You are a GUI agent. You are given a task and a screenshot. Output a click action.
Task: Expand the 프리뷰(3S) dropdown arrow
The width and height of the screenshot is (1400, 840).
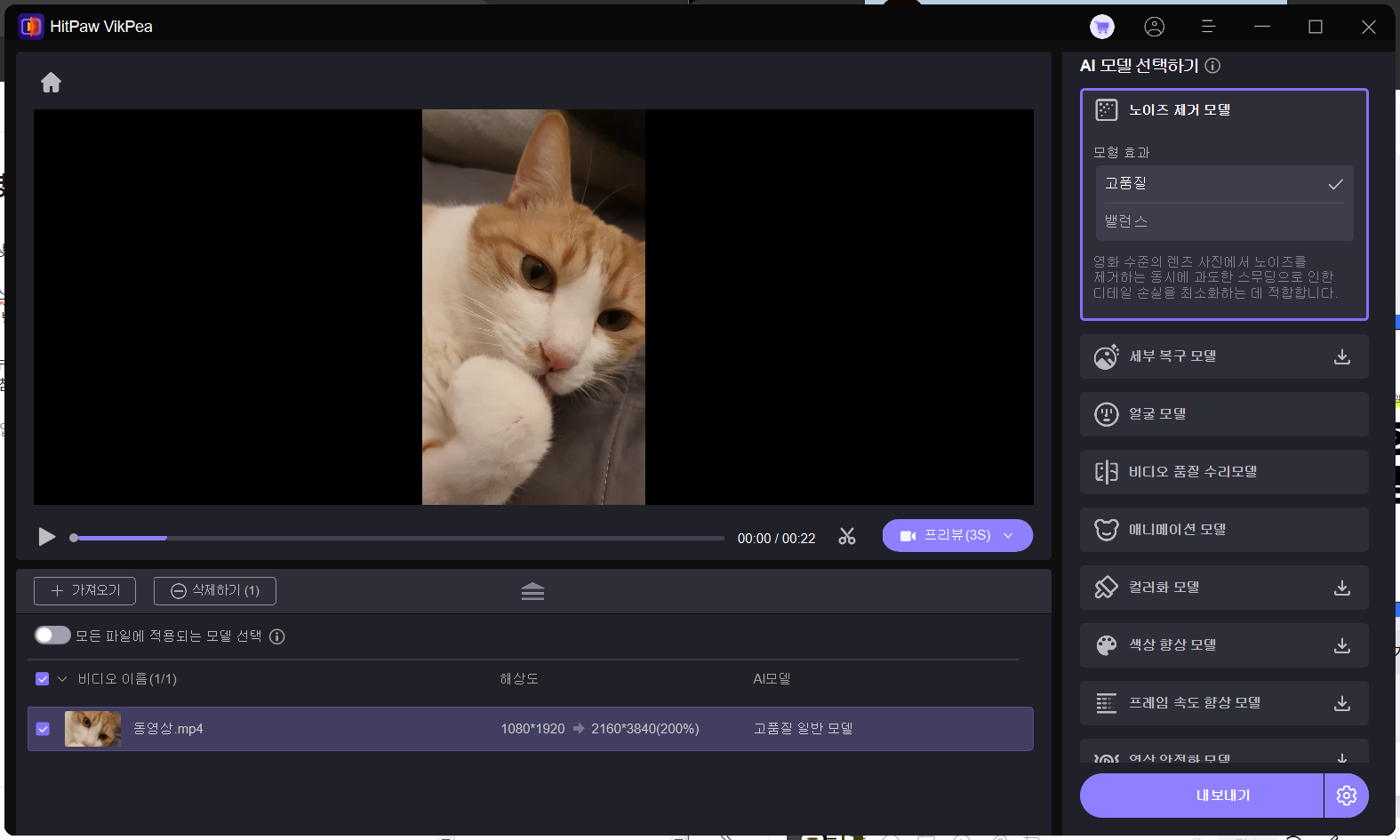(x=1008, y=536)
